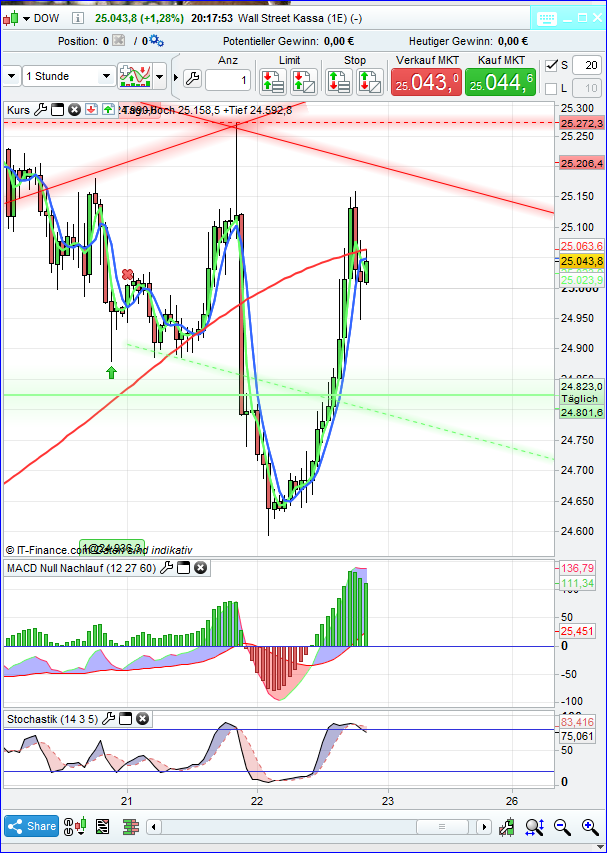Open trading settings wrench next to Anz

click(192, 79)
